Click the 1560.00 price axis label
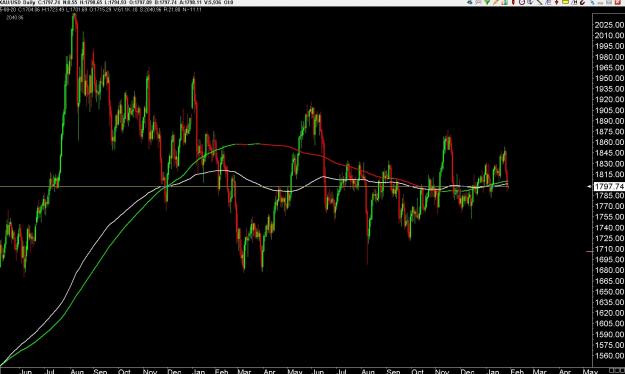Viewport: 625px width, 374px height. pyautogui.click(x=609, y=356)
